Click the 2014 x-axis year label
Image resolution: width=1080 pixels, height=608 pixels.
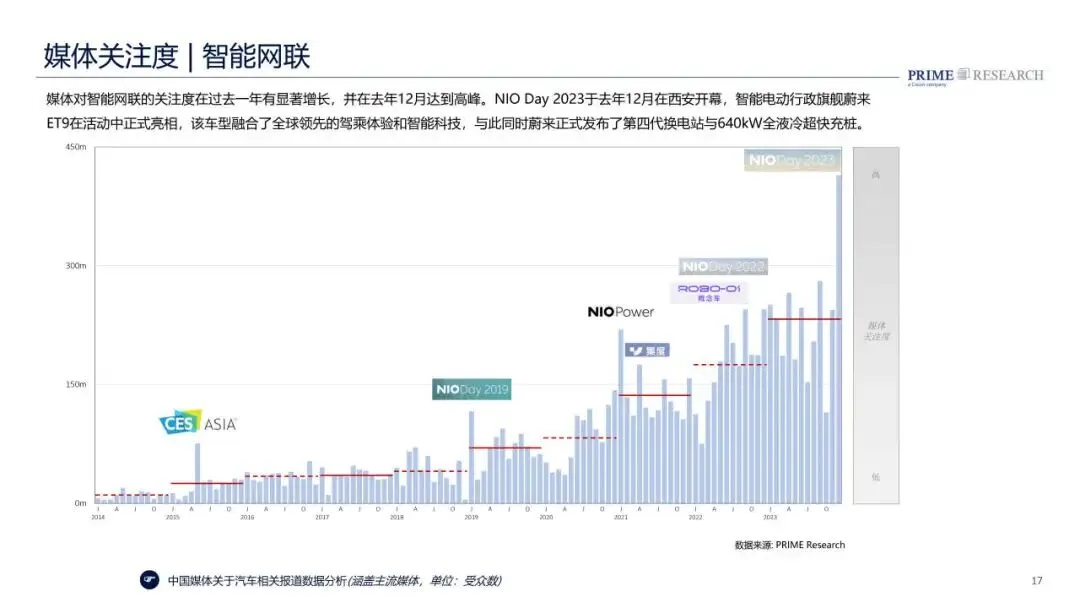tap(98, 517)
